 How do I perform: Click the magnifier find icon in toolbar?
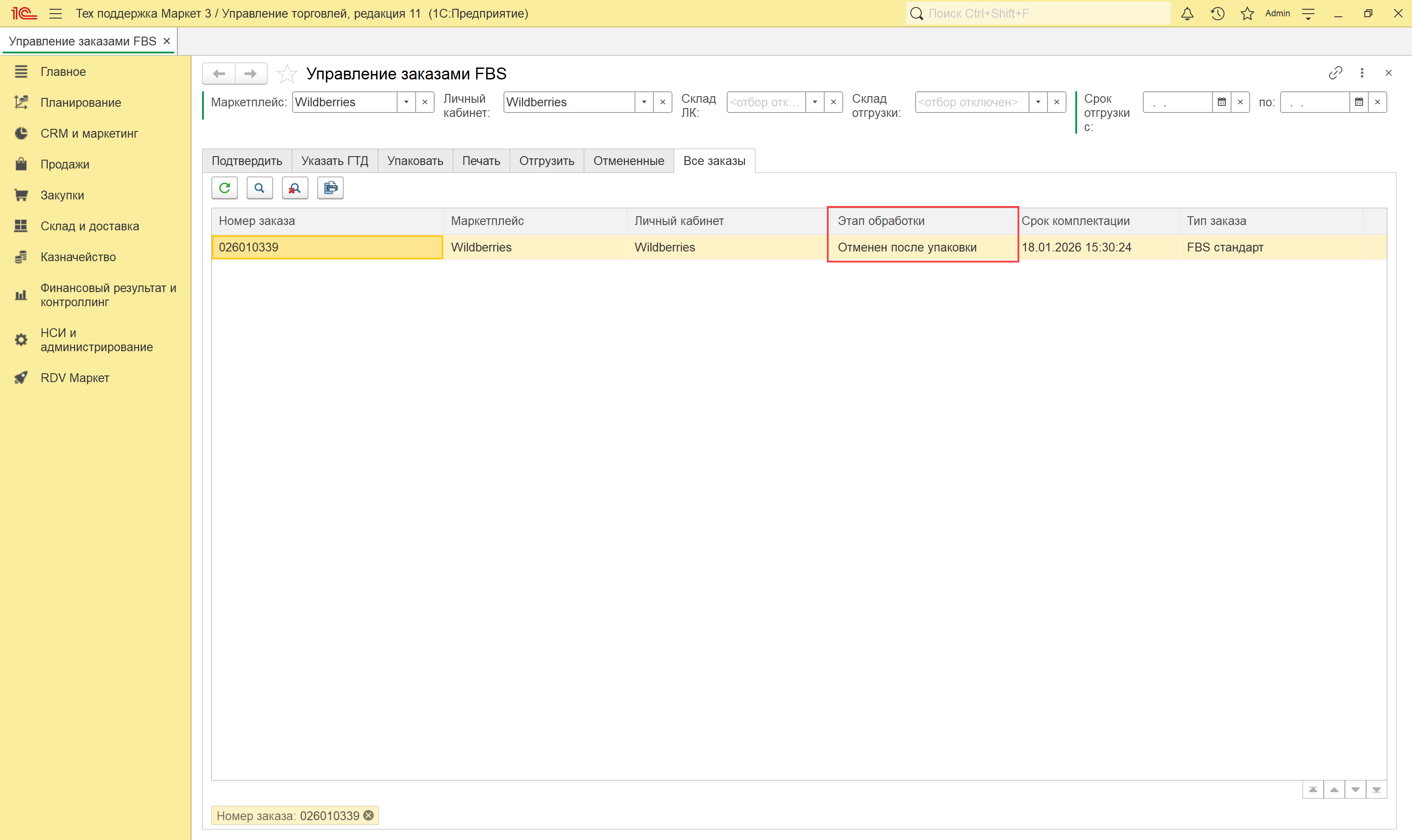(259, 188)
